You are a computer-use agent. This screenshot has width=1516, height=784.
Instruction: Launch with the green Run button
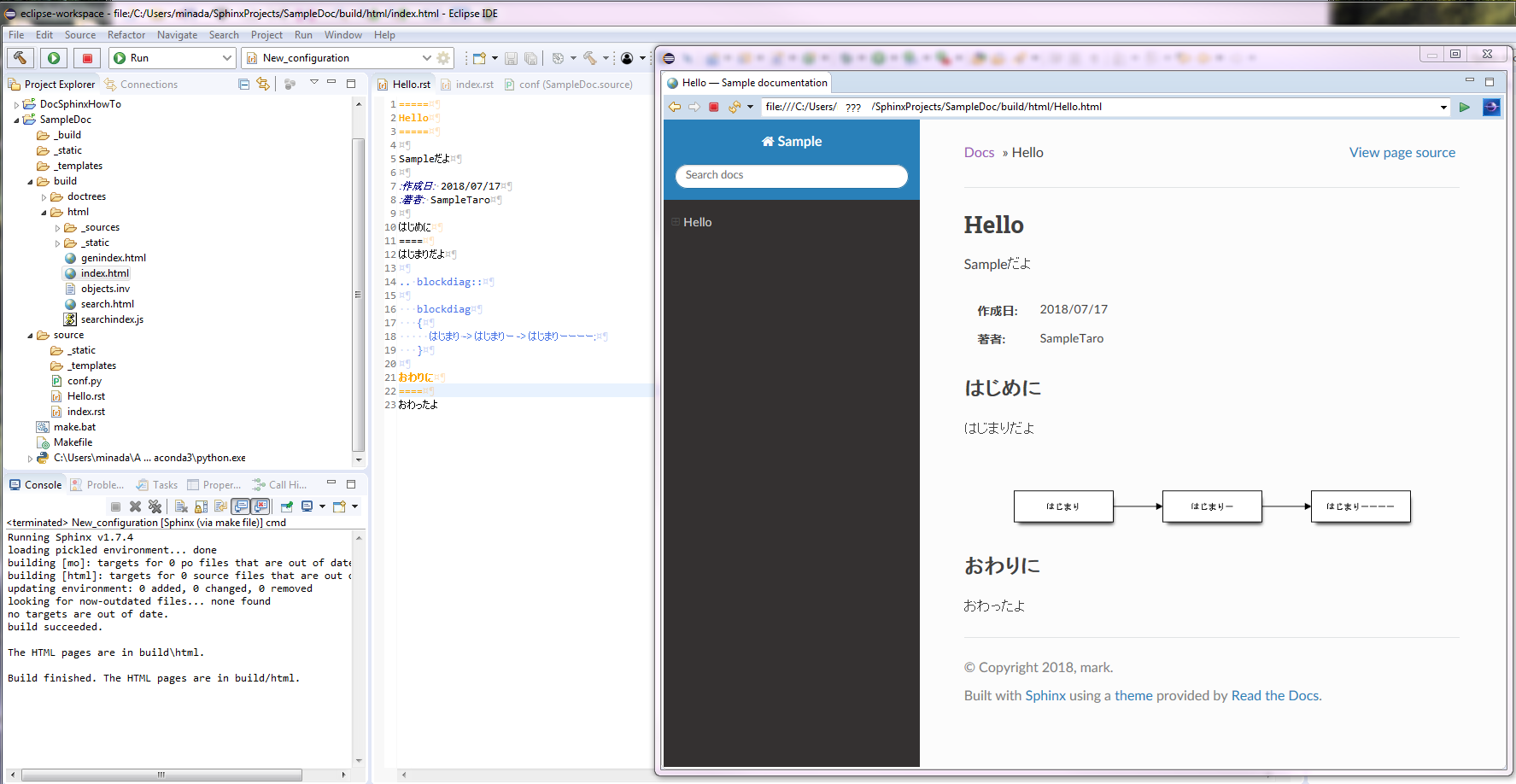pyautogui.click(x=54, y=57)
